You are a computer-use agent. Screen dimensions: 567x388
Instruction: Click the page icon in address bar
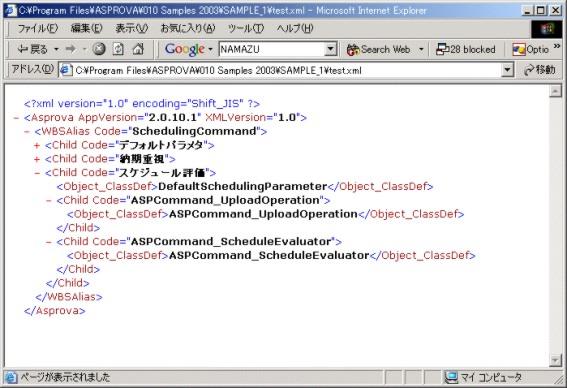66,70
